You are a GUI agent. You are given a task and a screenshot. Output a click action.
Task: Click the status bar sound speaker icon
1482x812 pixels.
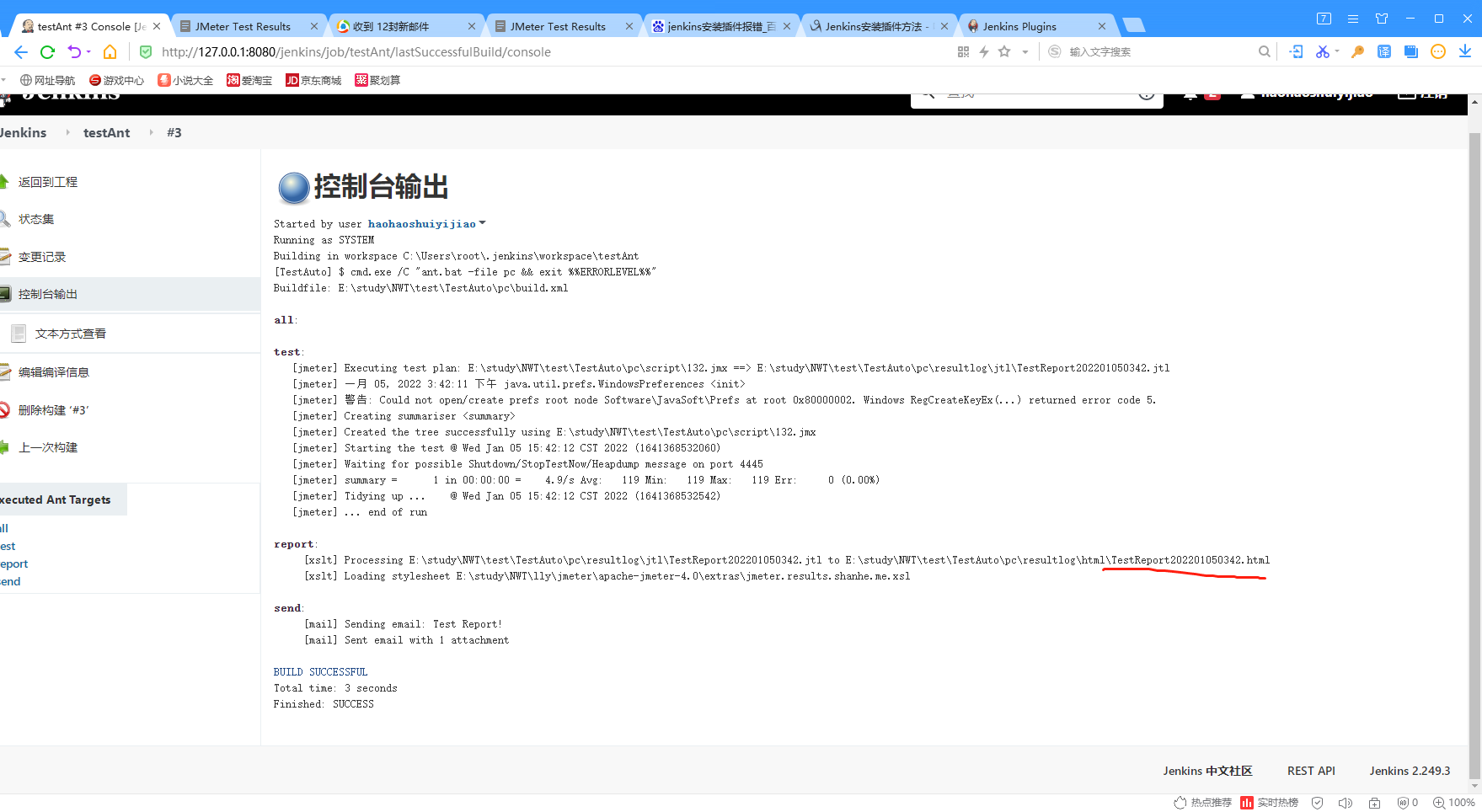(x=1346, y=803)
